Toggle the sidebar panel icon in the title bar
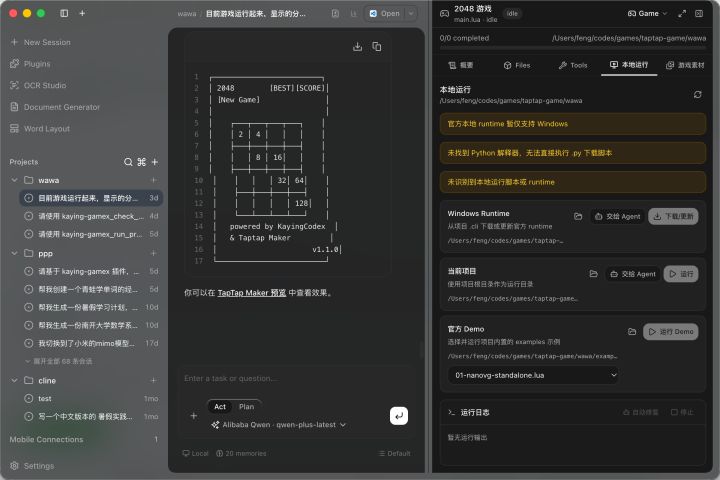720x480 pixels. [64, 13]
